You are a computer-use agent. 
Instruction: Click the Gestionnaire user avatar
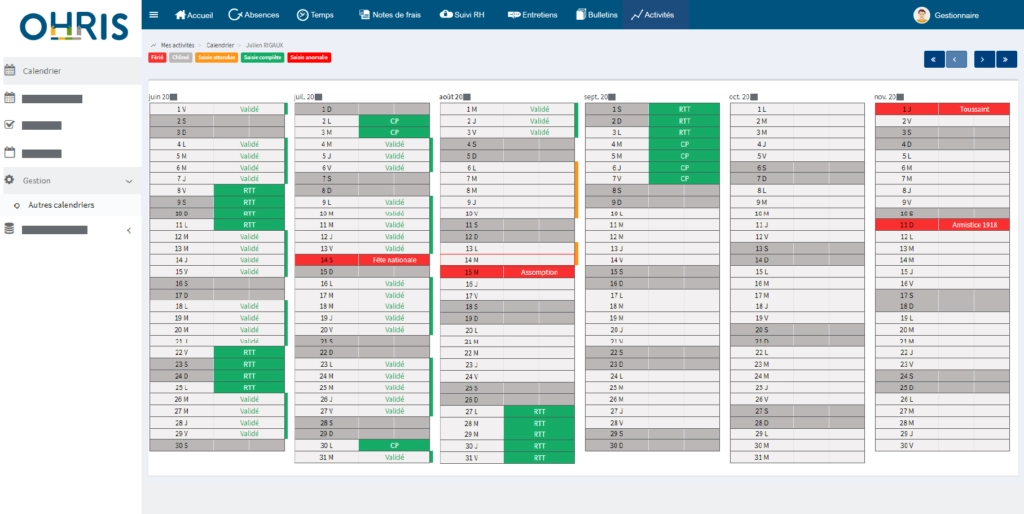click(921, 15)
